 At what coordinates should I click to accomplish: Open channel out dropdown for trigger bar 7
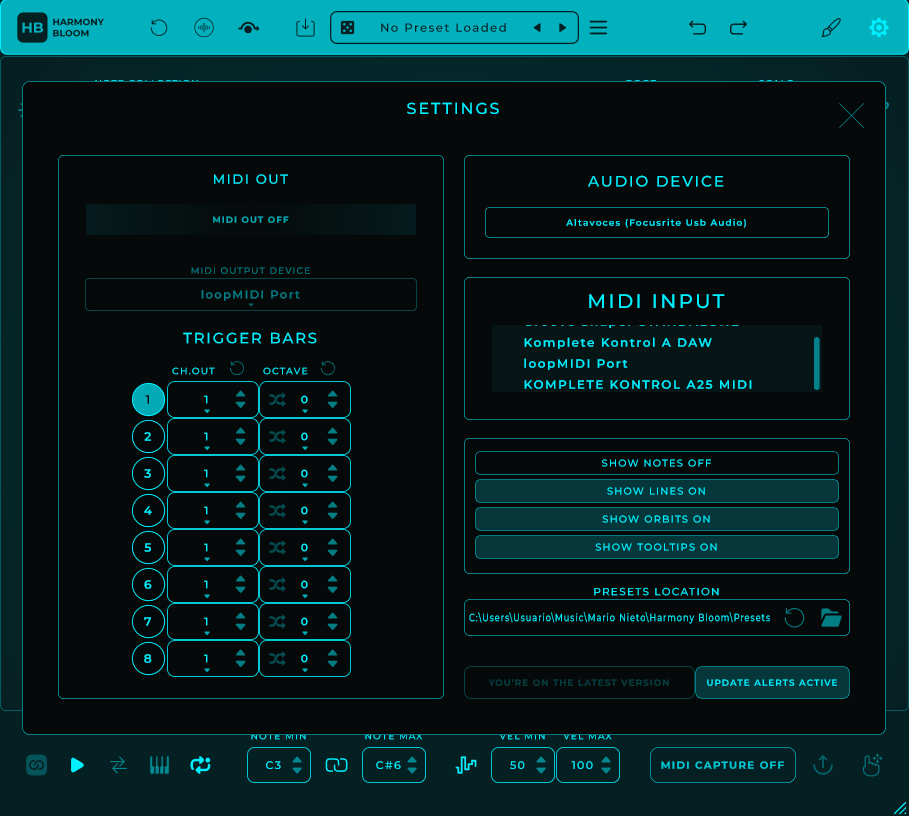(206, 622)
